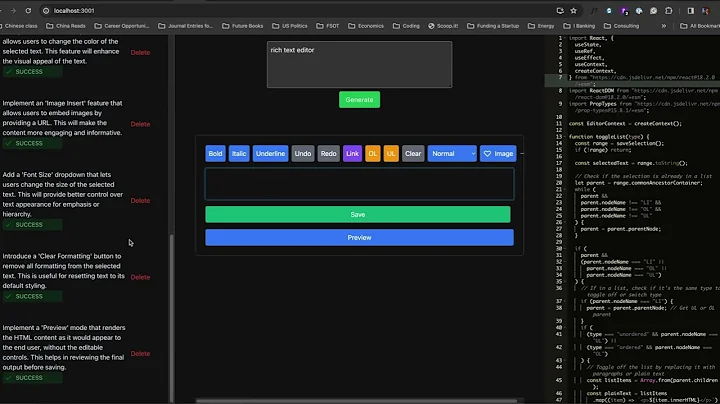Click the purple Link button
Viewport: 720px width, 404px height.
click(352, 154)
